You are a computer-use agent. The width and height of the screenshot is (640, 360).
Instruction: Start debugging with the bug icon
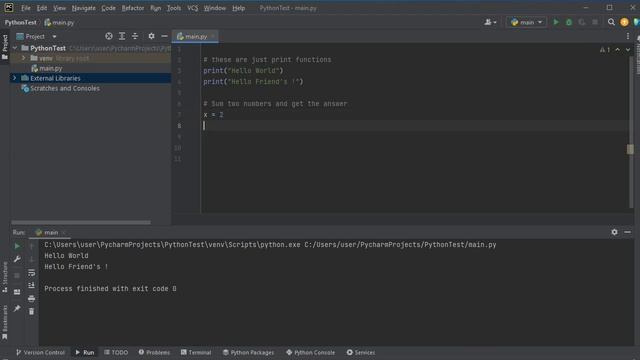pos(569,22)
